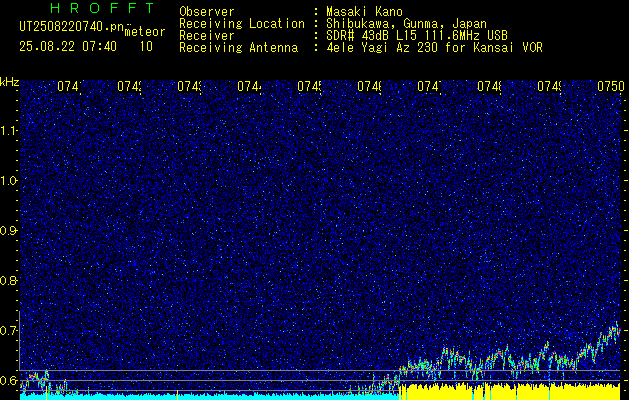The width and height of the screenshot is (629, 400).
Task: Click observer name Masaki Kano
Action: (364, 11)
